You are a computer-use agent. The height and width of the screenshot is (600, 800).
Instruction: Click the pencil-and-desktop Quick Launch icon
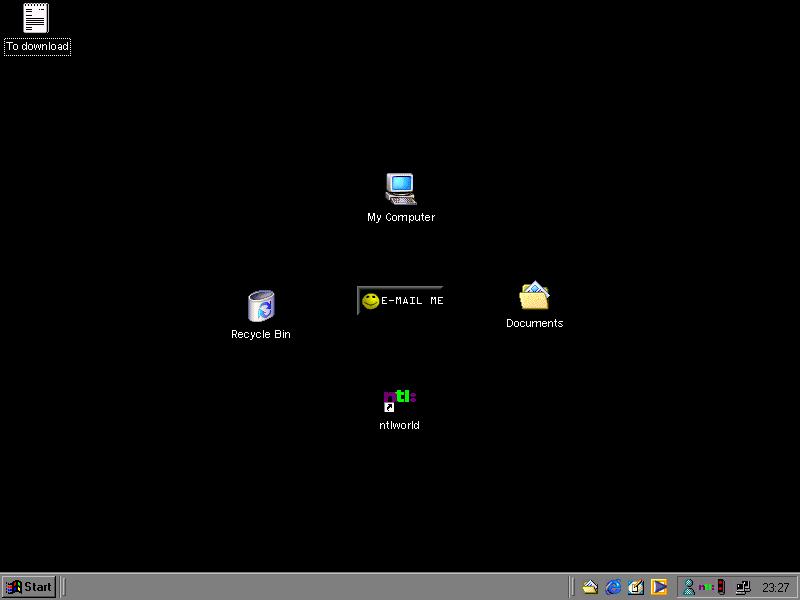pyautogui.click(x=636, y=587)
